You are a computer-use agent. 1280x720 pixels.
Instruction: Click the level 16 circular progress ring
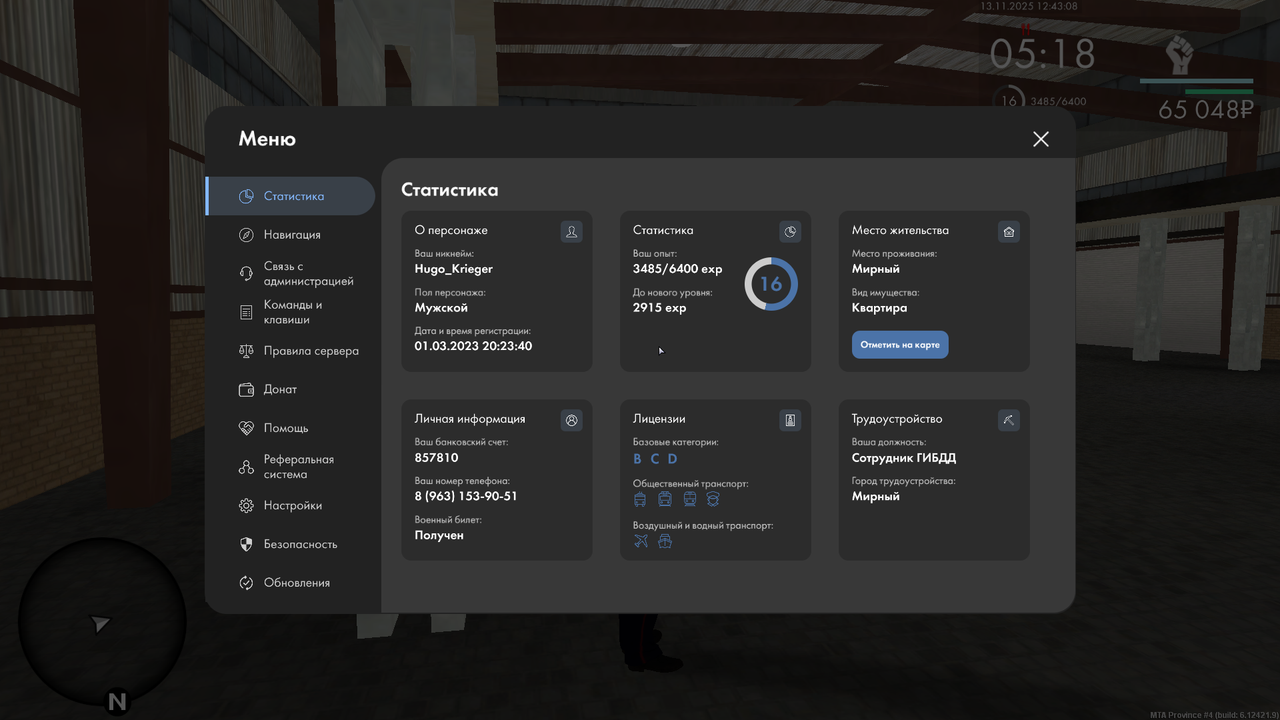point(771,284)
